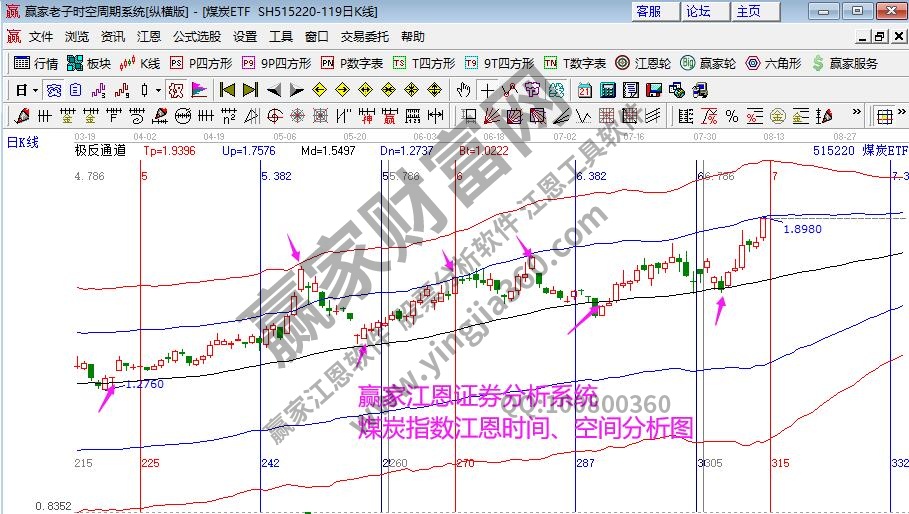The height and width of the screenshot is (514, 909).
Task: Click the 极反通道 indicator name
Action: 100,151
